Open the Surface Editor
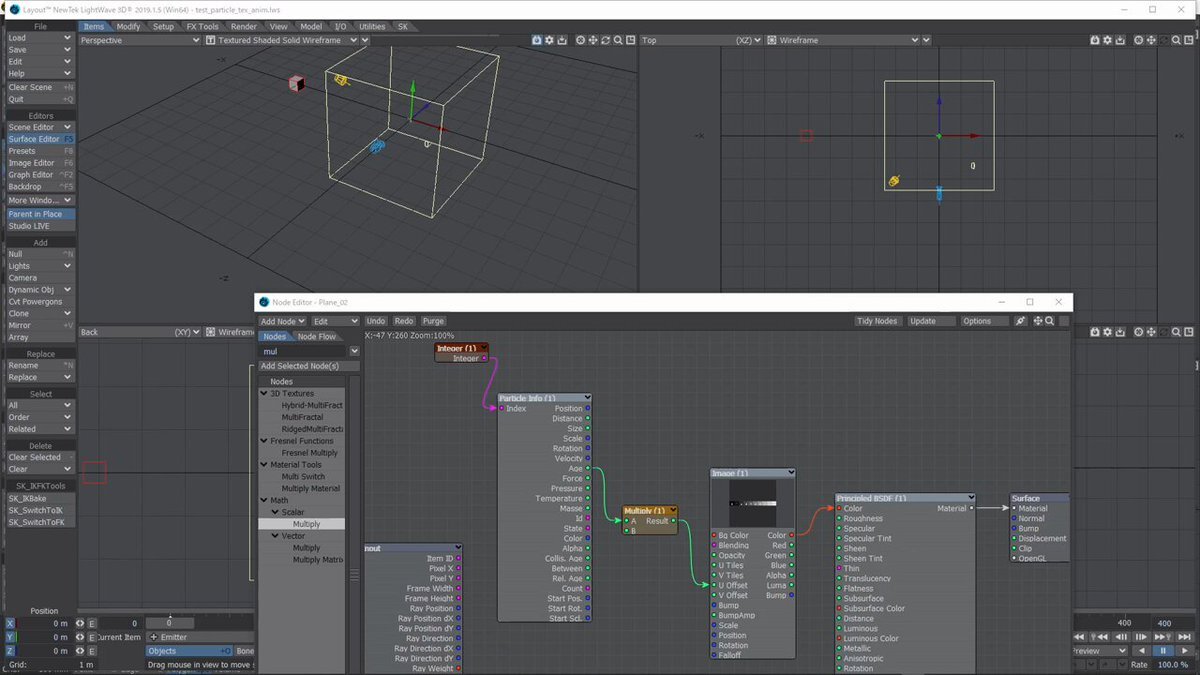1200x675 pixels. tap(35, 139)
